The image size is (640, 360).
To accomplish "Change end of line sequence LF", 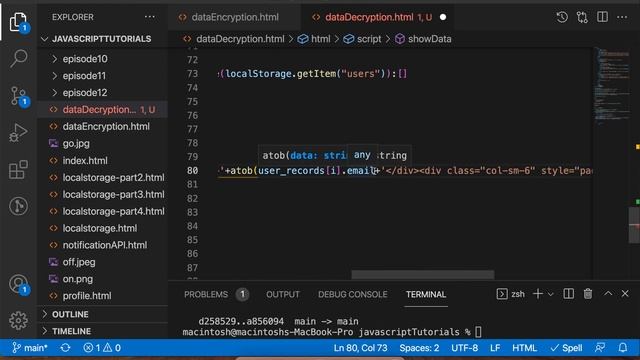I will pyautogui.click(x=495, y=348).
